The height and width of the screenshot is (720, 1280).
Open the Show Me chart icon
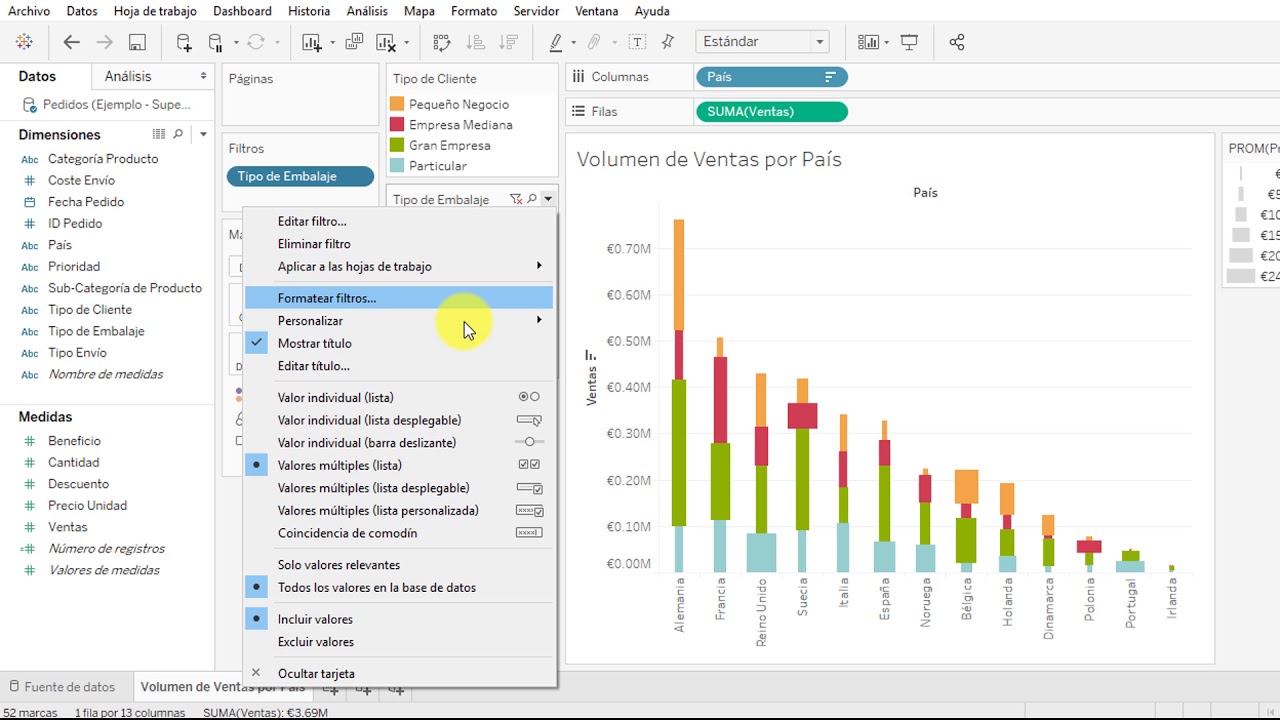(x=868, y=42)
